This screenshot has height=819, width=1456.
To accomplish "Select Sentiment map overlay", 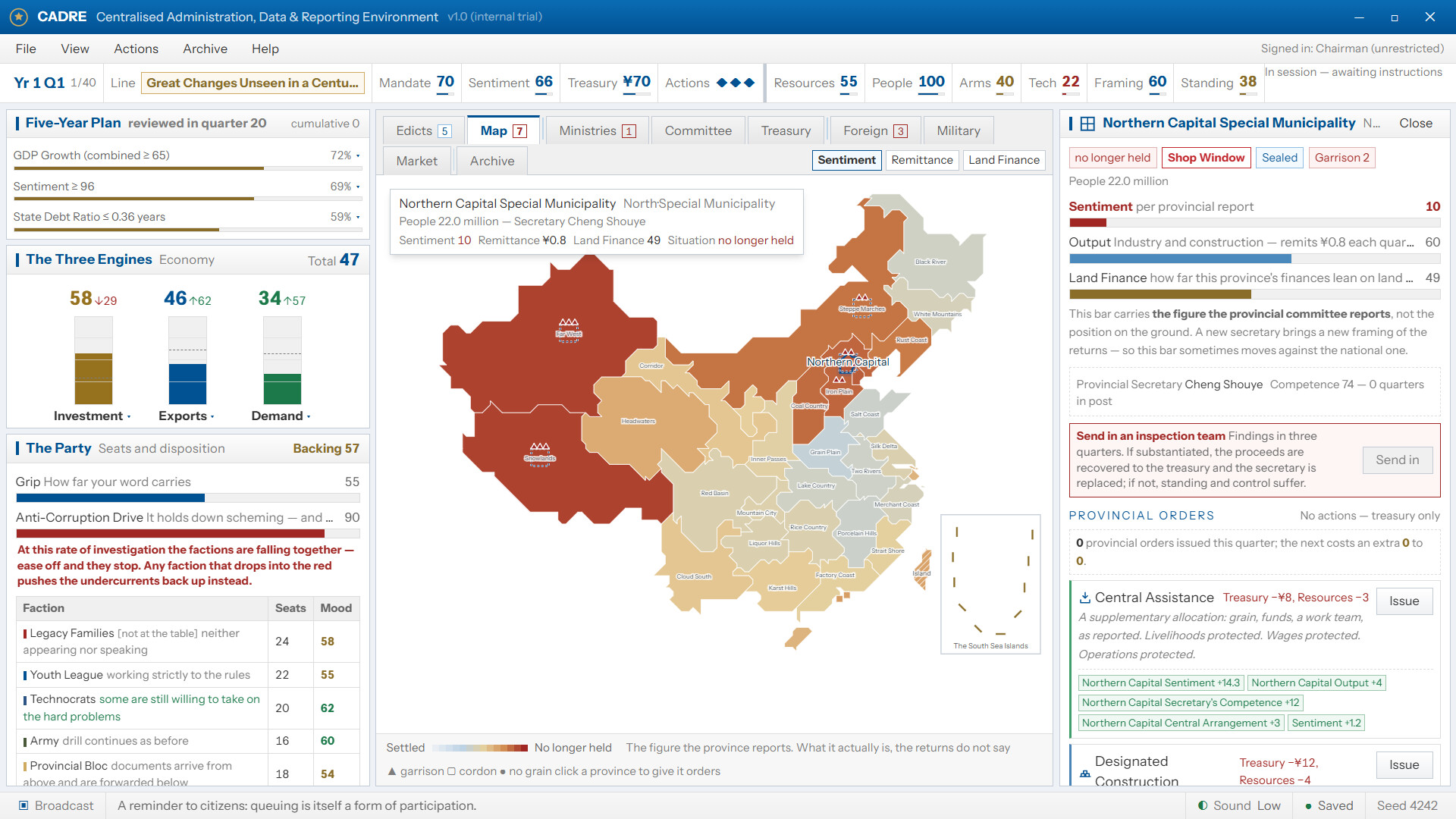I will click(x=846, y=160).
